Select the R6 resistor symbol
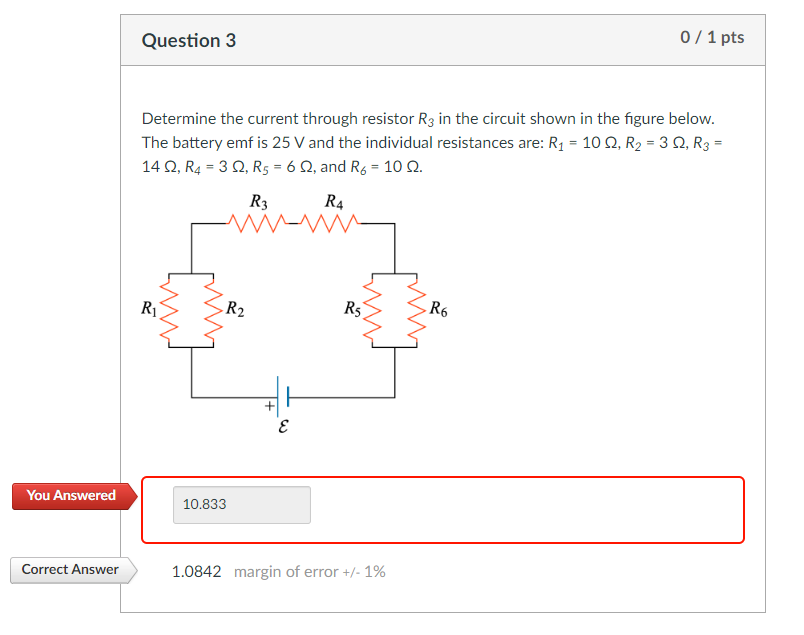The width and height of the screenshot is (804, 635). click(415, 310)
